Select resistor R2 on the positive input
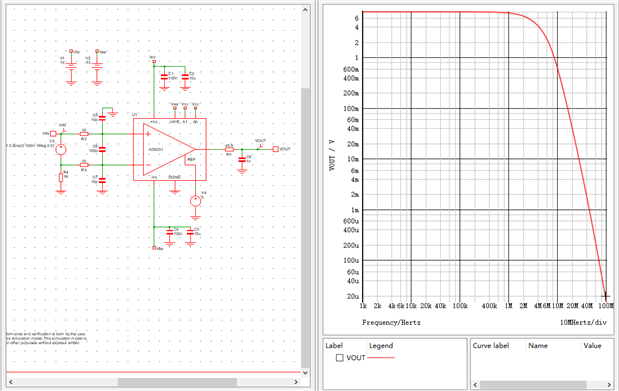The width and height of the screenshot is (619, 391). [84, 134]
